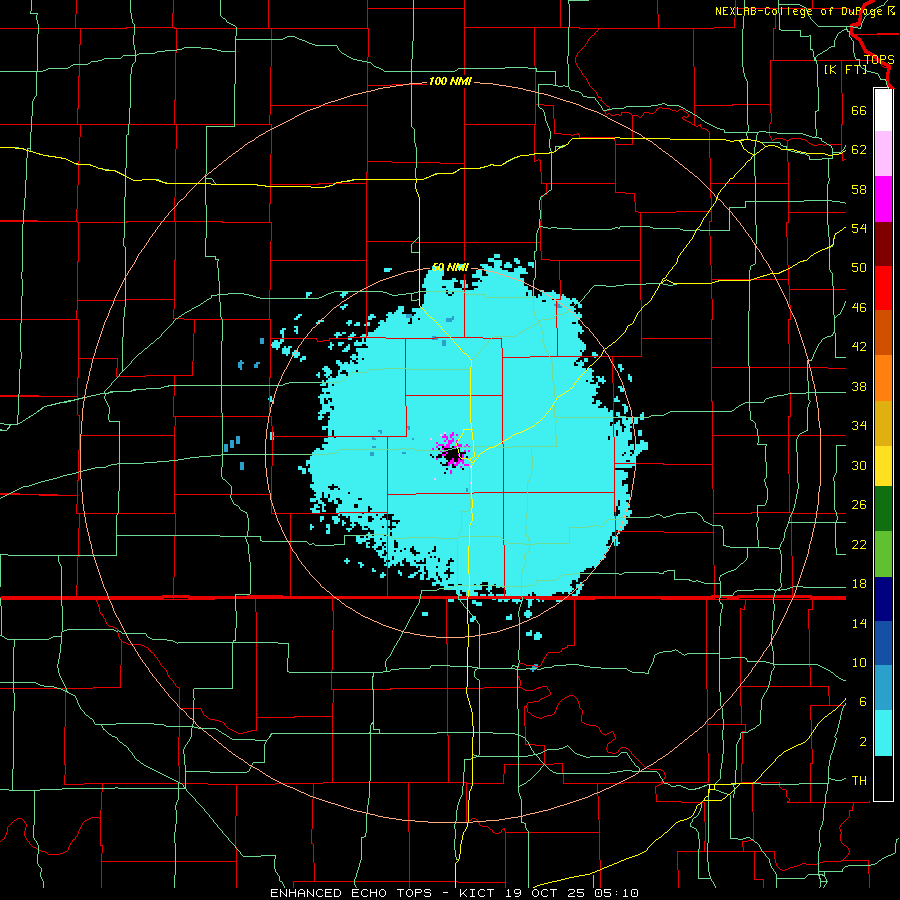Click the "6" legend value

pyautogui.click(x=863, y=702)
